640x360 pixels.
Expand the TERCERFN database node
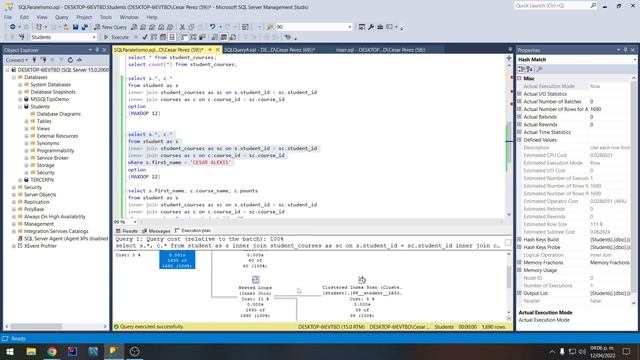pyautogui.click(x=20, y=180)
